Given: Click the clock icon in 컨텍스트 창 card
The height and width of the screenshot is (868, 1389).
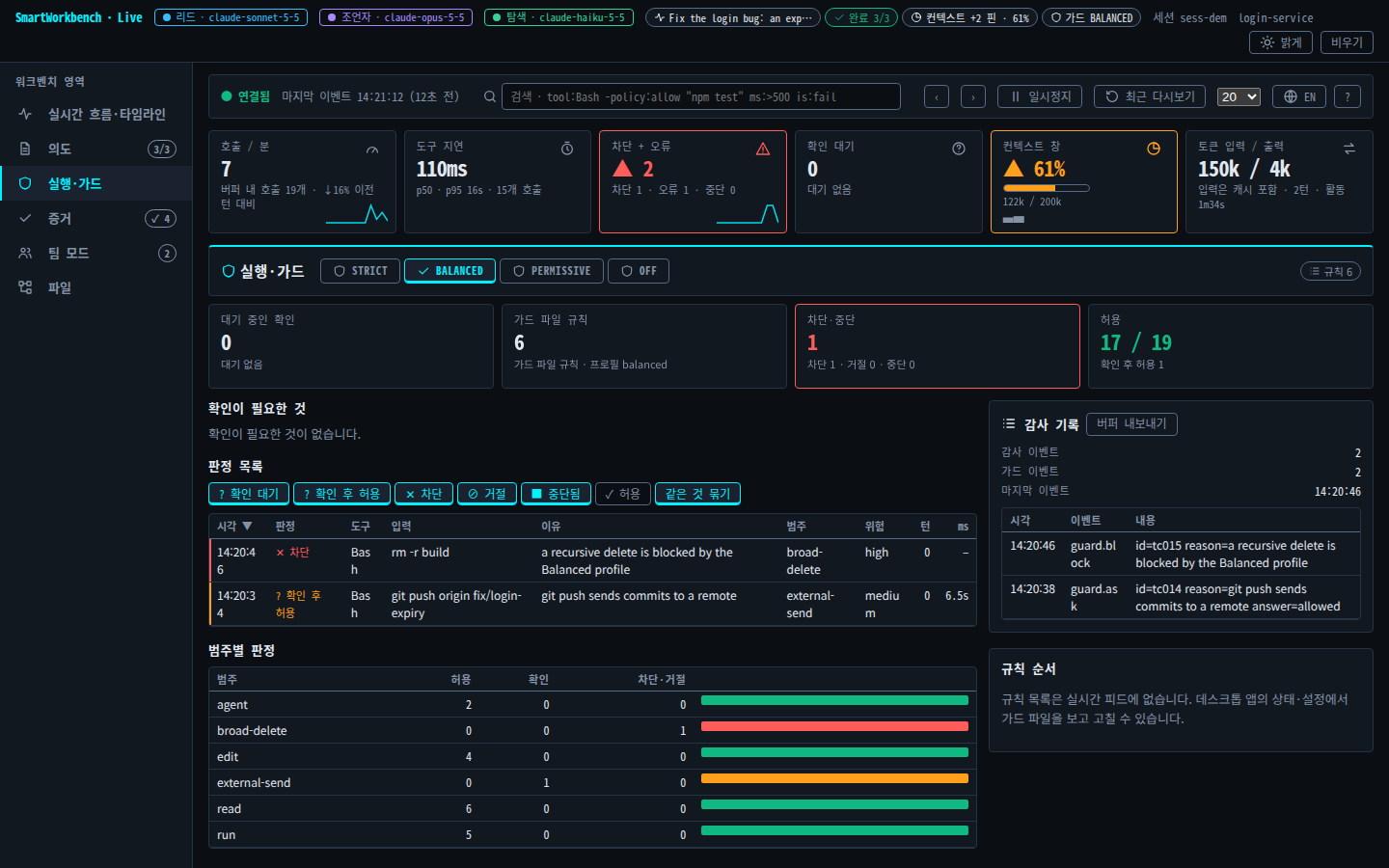Looking at the screenshot, I should click(1154, 149).
